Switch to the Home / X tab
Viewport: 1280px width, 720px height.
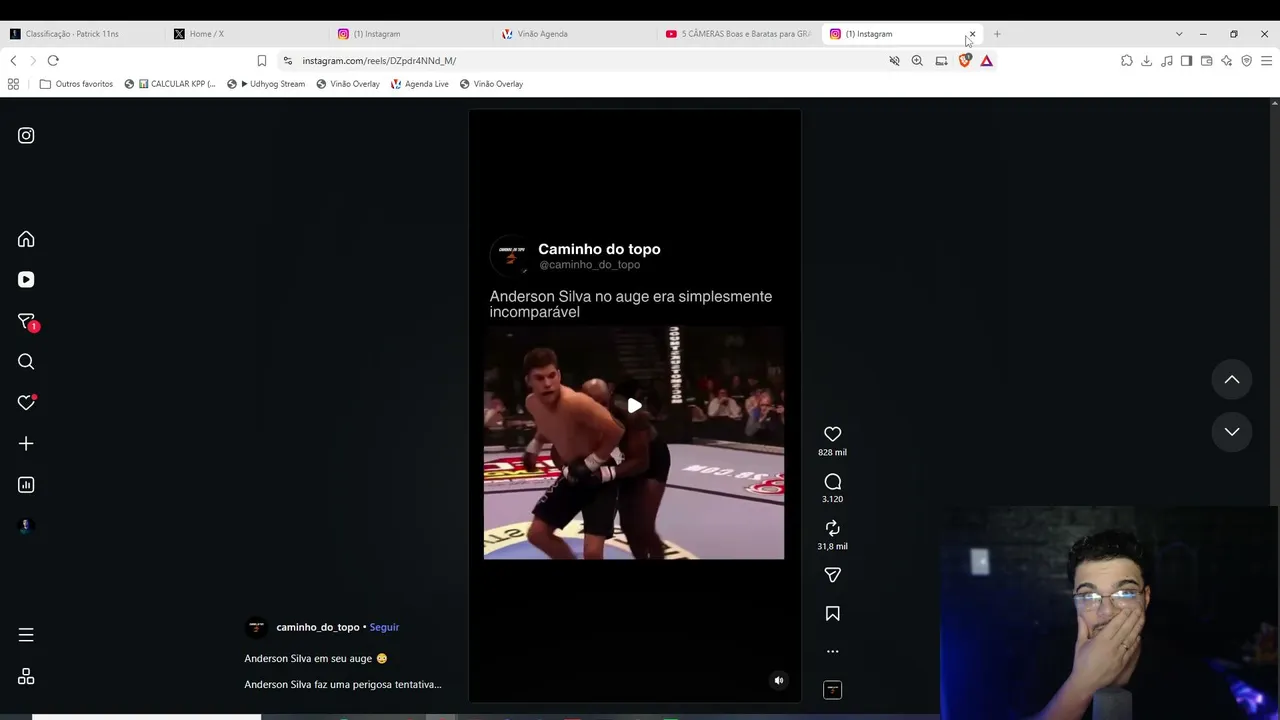point(244,34)
